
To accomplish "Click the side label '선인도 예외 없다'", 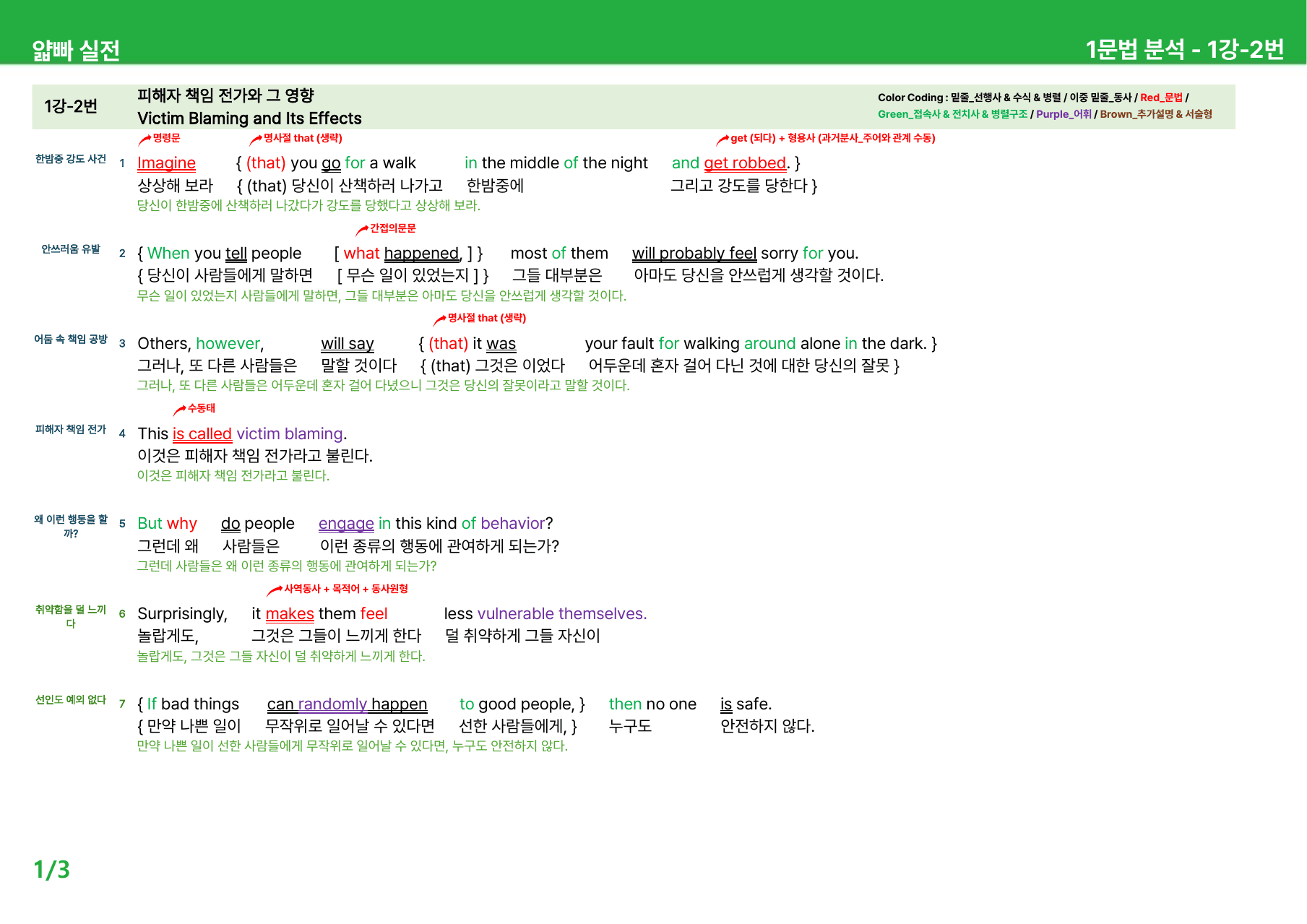I will [x=71, y=700].
